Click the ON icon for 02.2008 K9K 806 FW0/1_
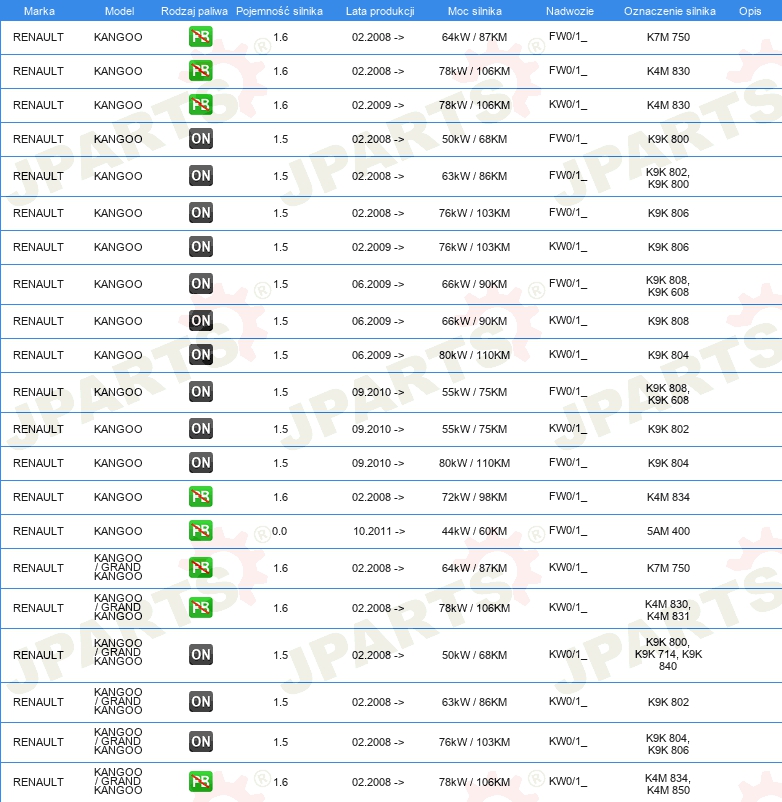The width and height of the screenshot is (782, 802). point(200,212)
